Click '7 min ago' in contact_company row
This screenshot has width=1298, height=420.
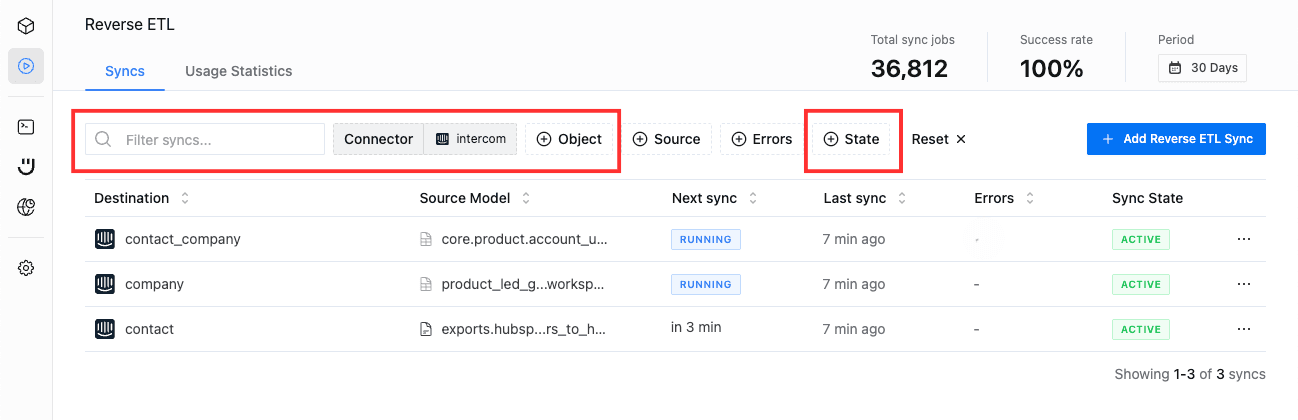(x=855, y=240)
